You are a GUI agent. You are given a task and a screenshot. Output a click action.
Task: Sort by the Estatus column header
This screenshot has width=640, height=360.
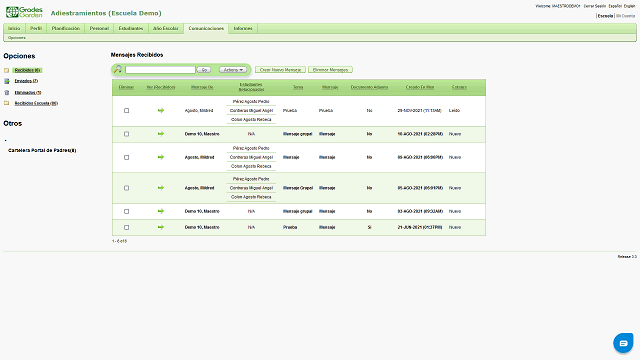[459, 87]
